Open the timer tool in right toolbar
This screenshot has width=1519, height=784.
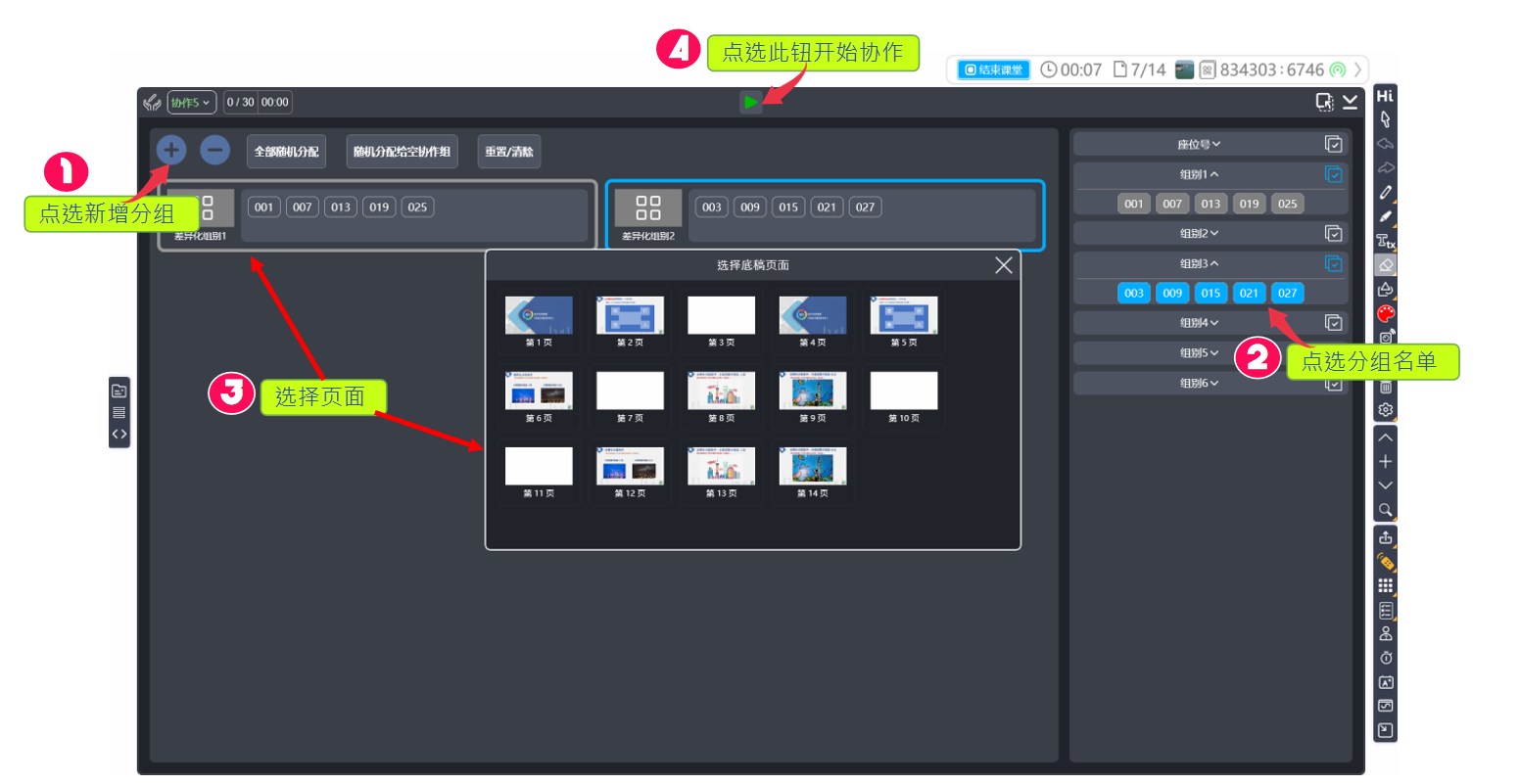1385,658
